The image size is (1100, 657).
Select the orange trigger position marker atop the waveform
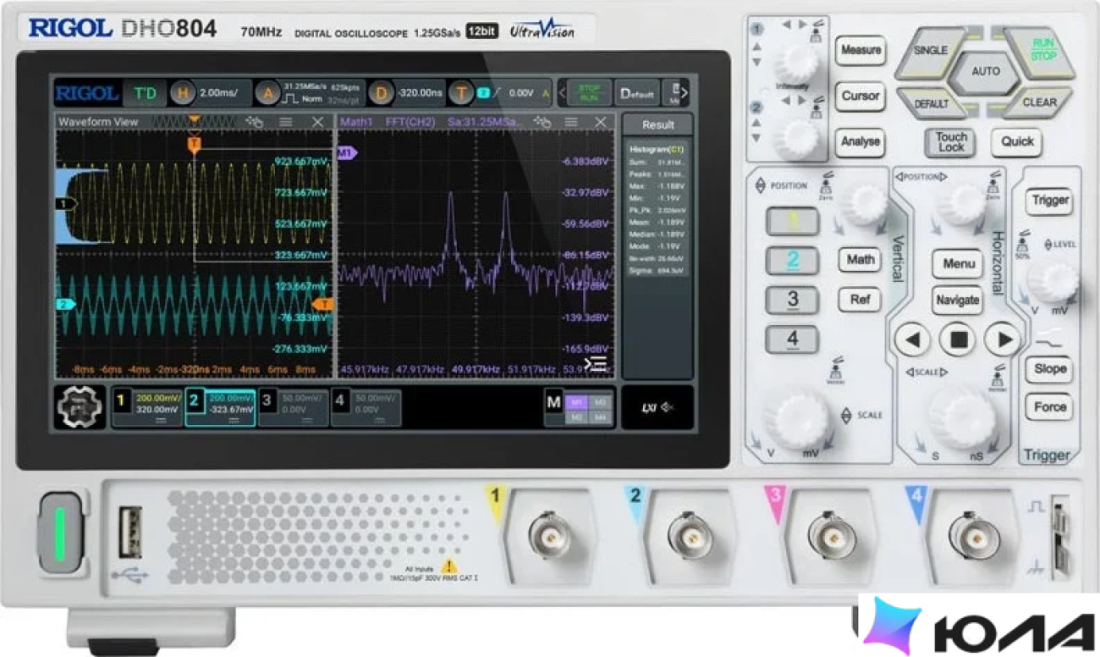coord(194,144)
